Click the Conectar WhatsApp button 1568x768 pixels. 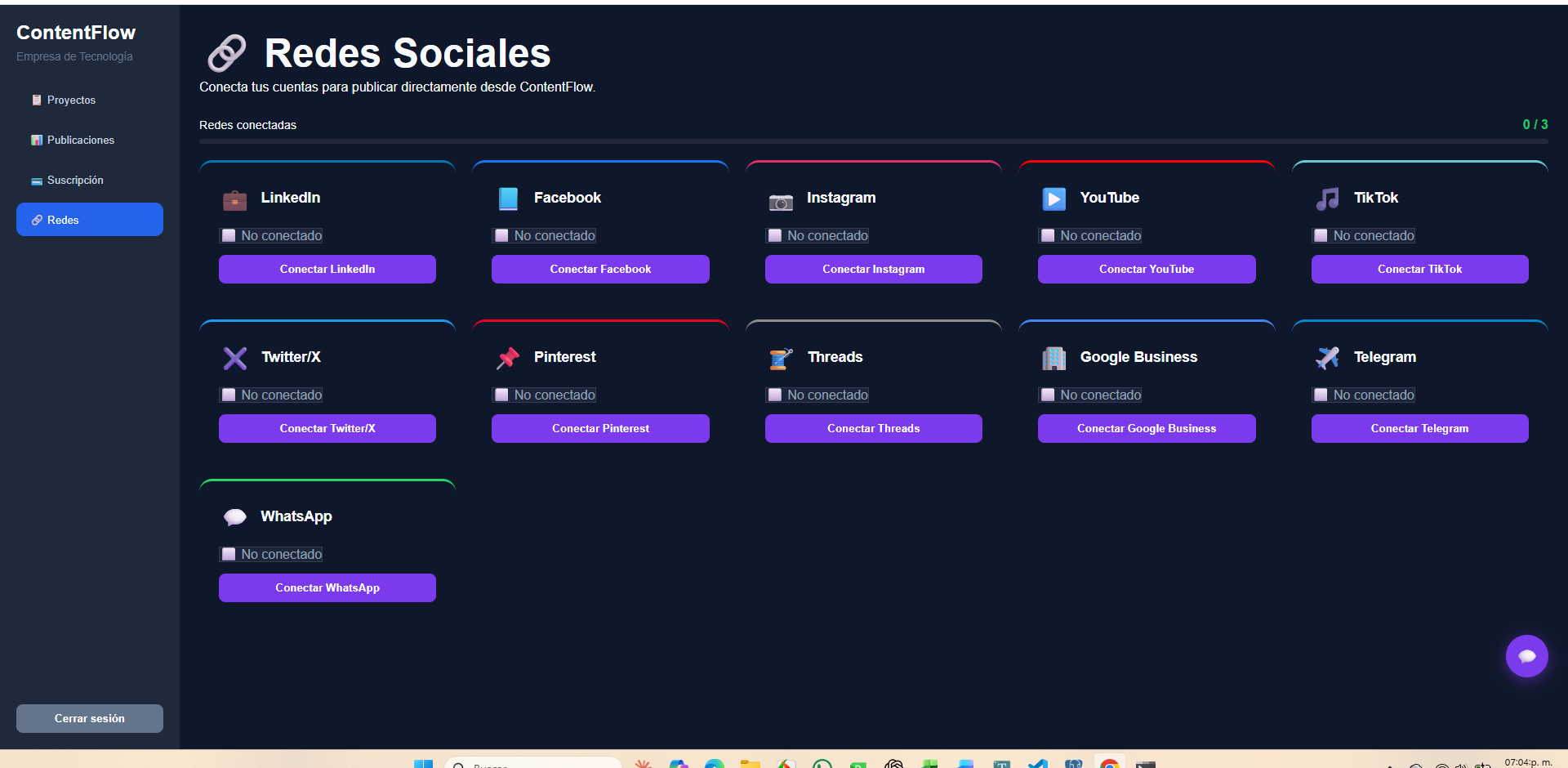click(327, 587)
